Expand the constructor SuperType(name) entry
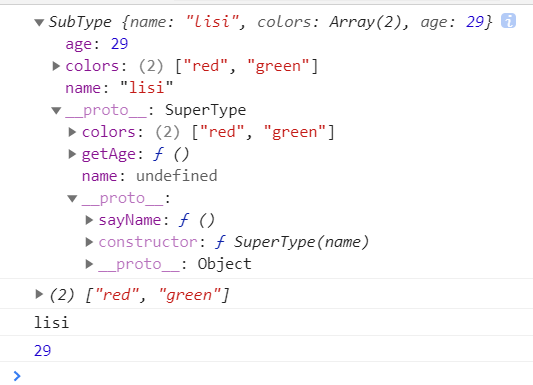 point(89,242)
